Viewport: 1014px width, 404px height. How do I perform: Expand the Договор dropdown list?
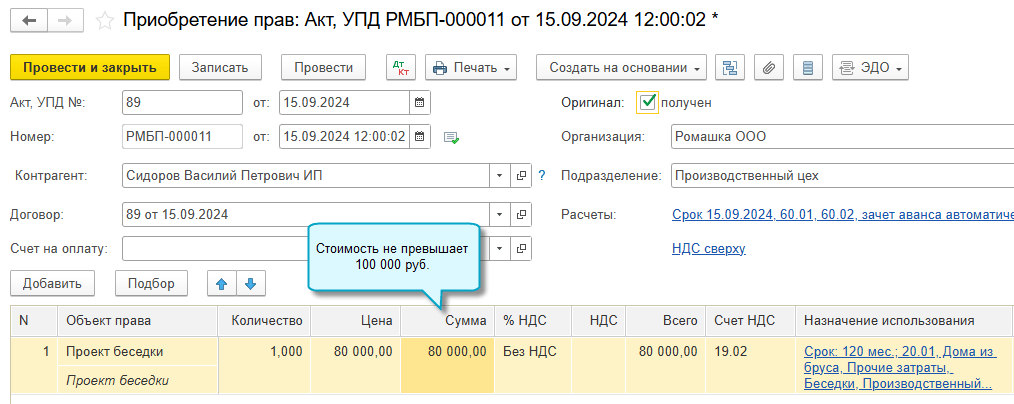(500, 214)
